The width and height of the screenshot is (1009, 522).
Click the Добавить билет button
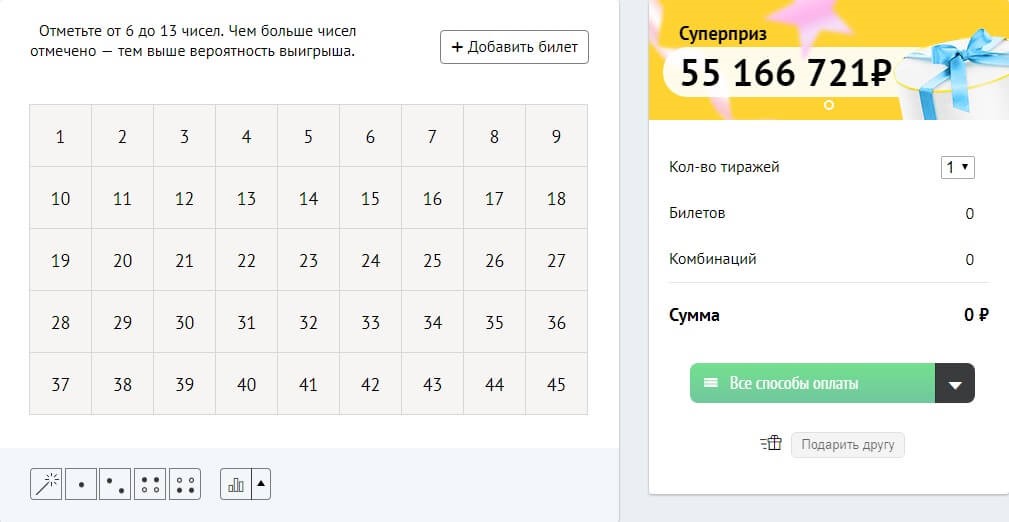click(x=514, y=47)
